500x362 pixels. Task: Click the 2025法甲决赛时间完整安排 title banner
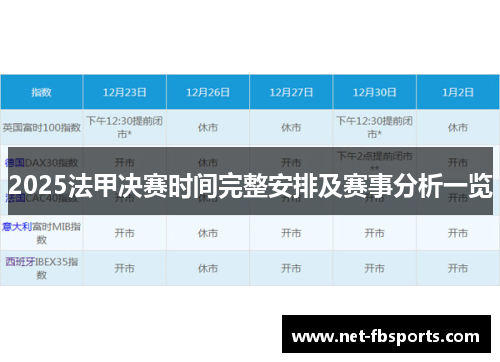[250, 181]
